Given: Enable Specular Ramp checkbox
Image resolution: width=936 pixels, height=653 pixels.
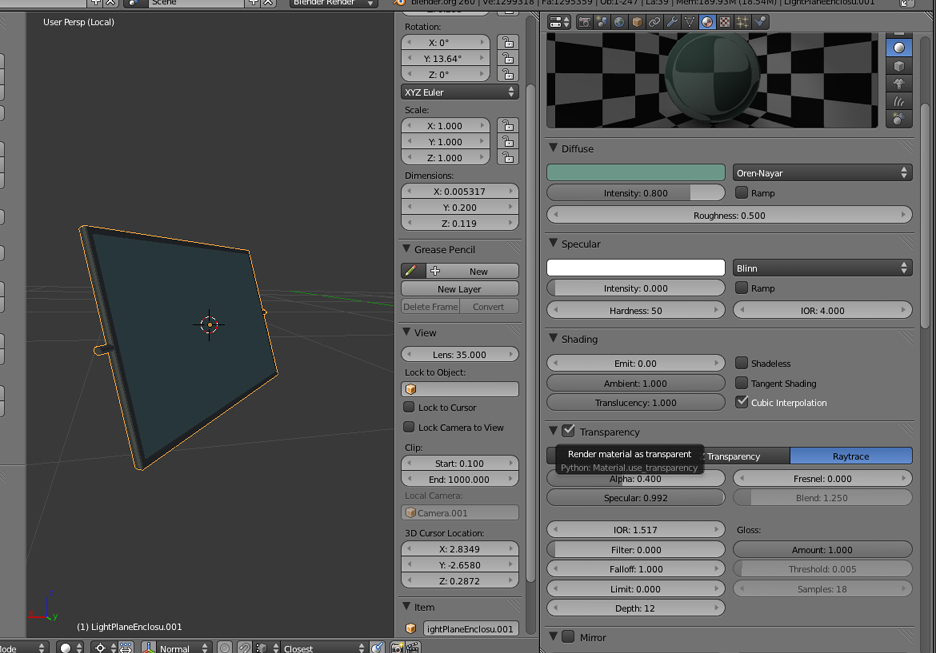Looking at the screenshot, I should (741, 288).
